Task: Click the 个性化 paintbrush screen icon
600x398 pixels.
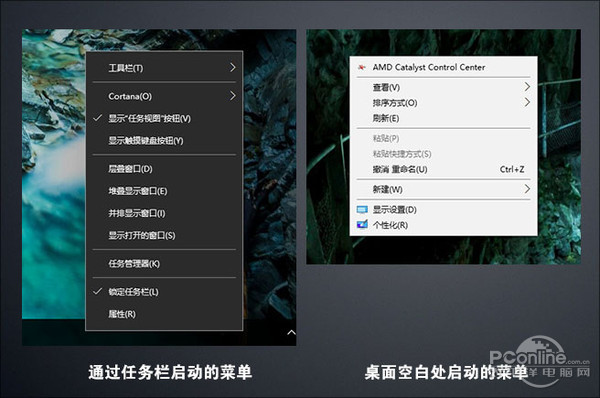Action: coord(362,224)
